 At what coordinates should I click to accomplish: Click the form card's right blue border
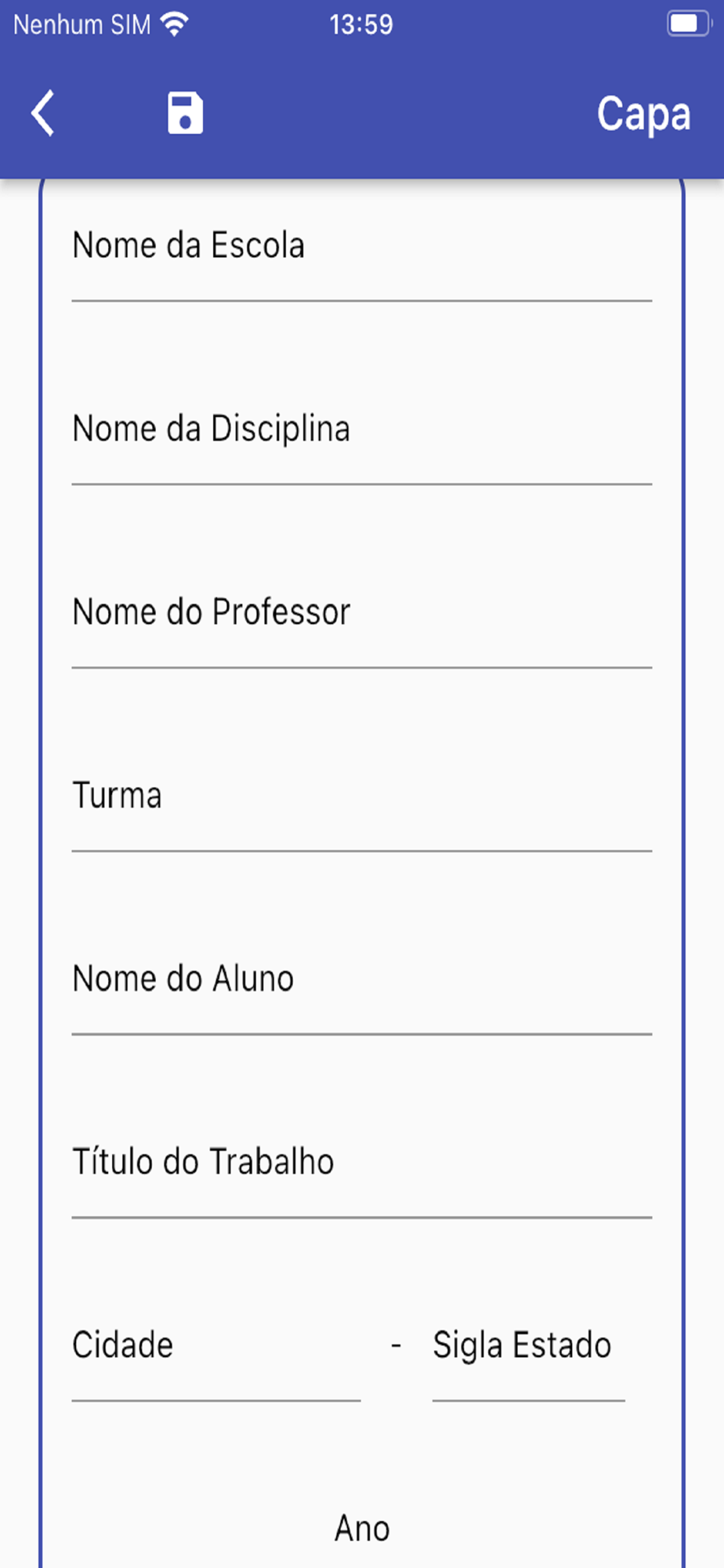(x=682, y=862)
